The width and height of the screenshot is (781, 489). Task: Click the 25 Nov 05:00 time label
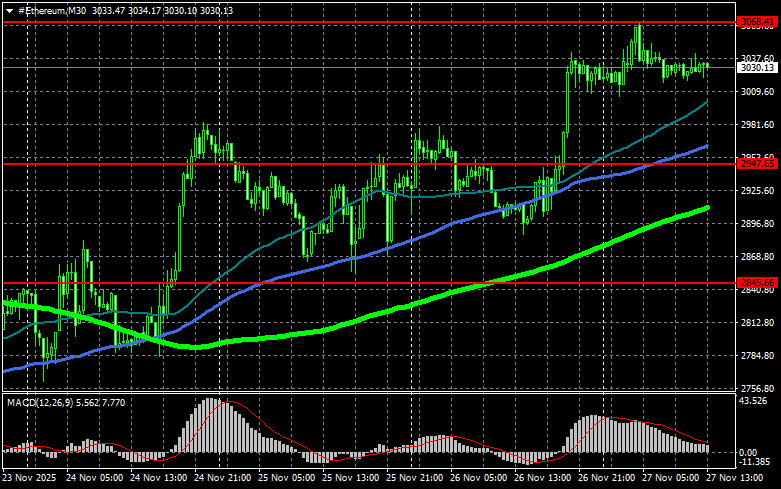pos(286,478)
